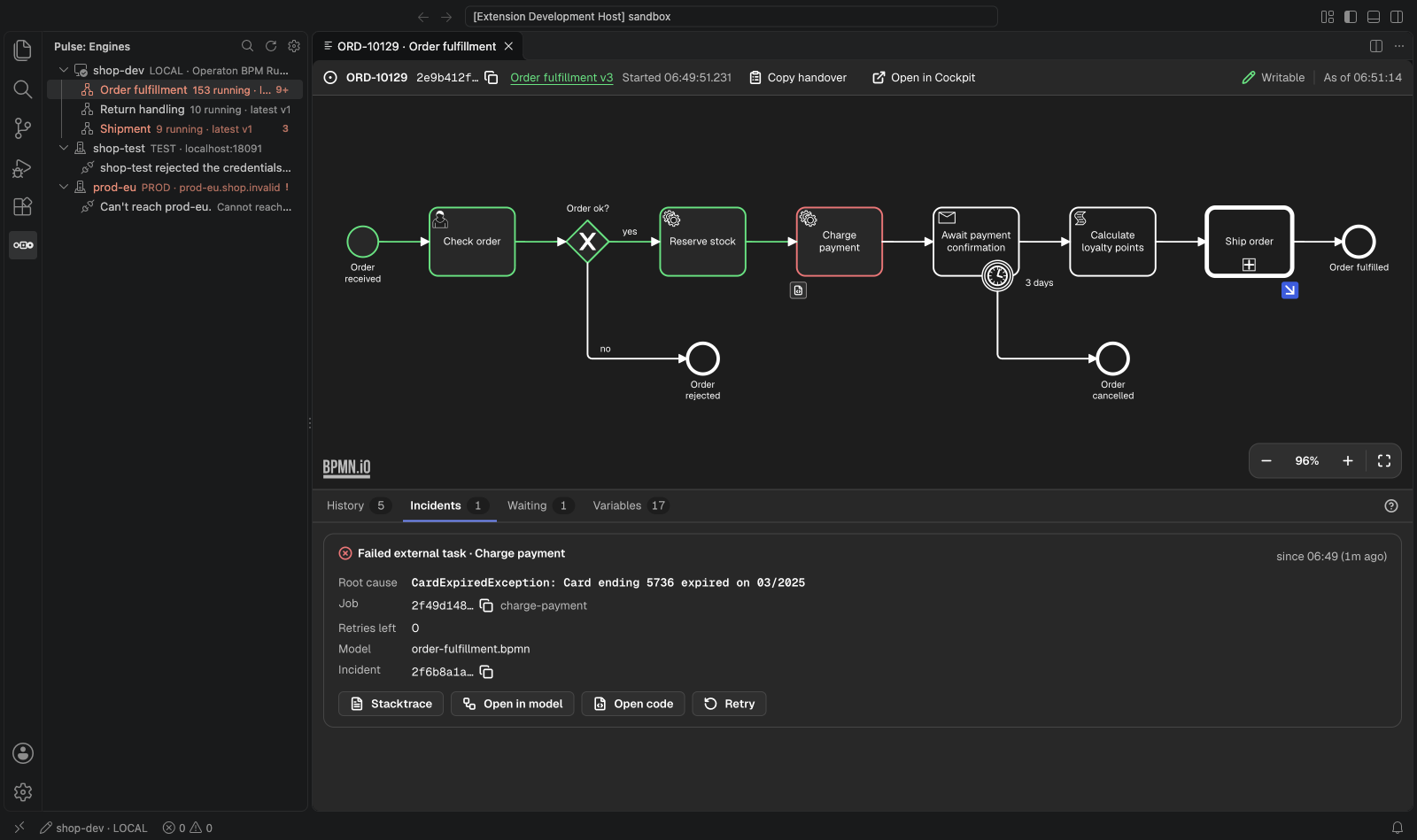Screen dimensions: 1417x840
Task: Customize layout from title bar
Action: 1328,17
